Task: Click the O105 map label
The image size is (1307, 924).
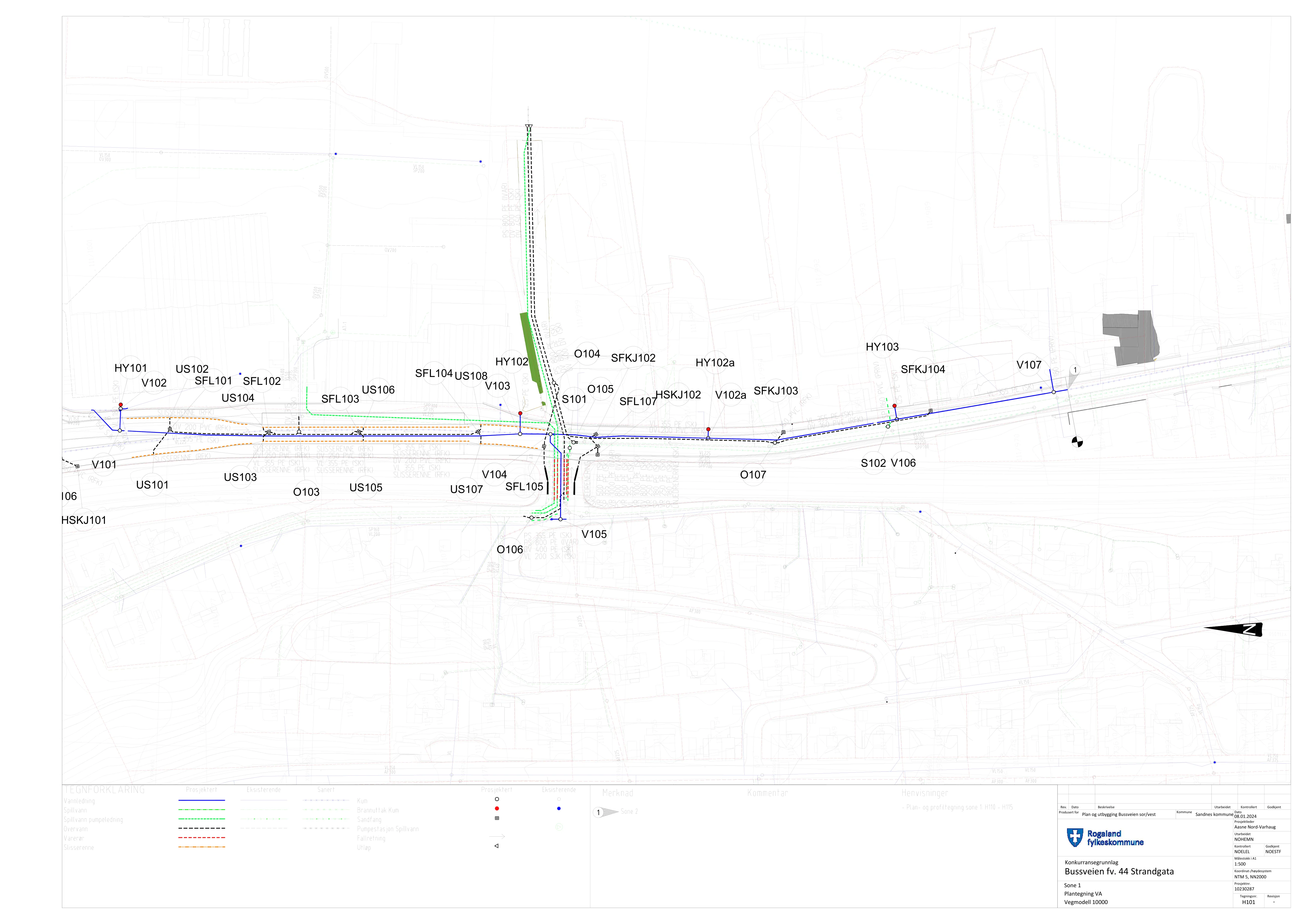Action: tap(601, 389)
